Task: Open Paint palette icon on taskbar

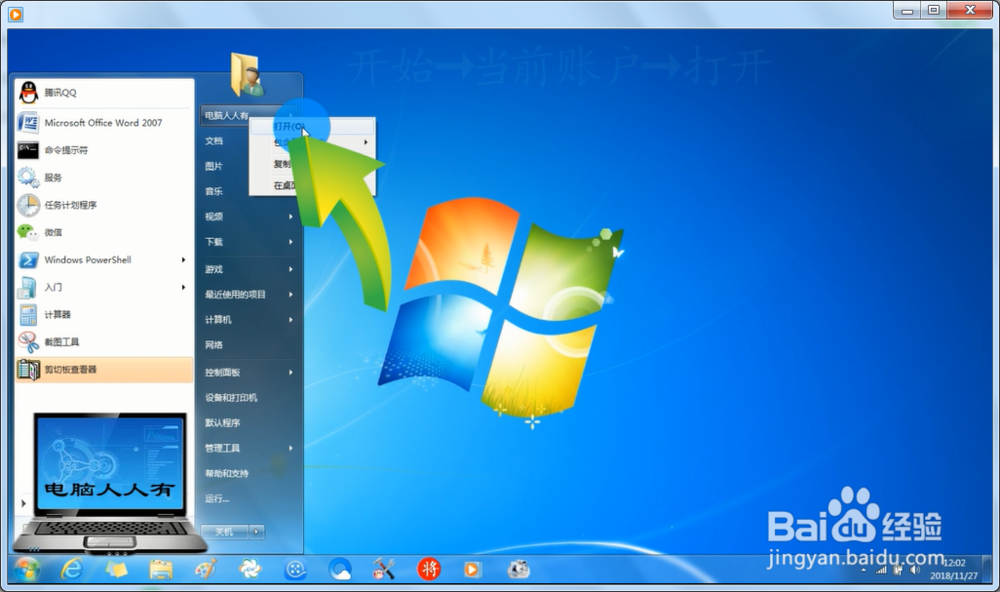Action: click(205, 569)
